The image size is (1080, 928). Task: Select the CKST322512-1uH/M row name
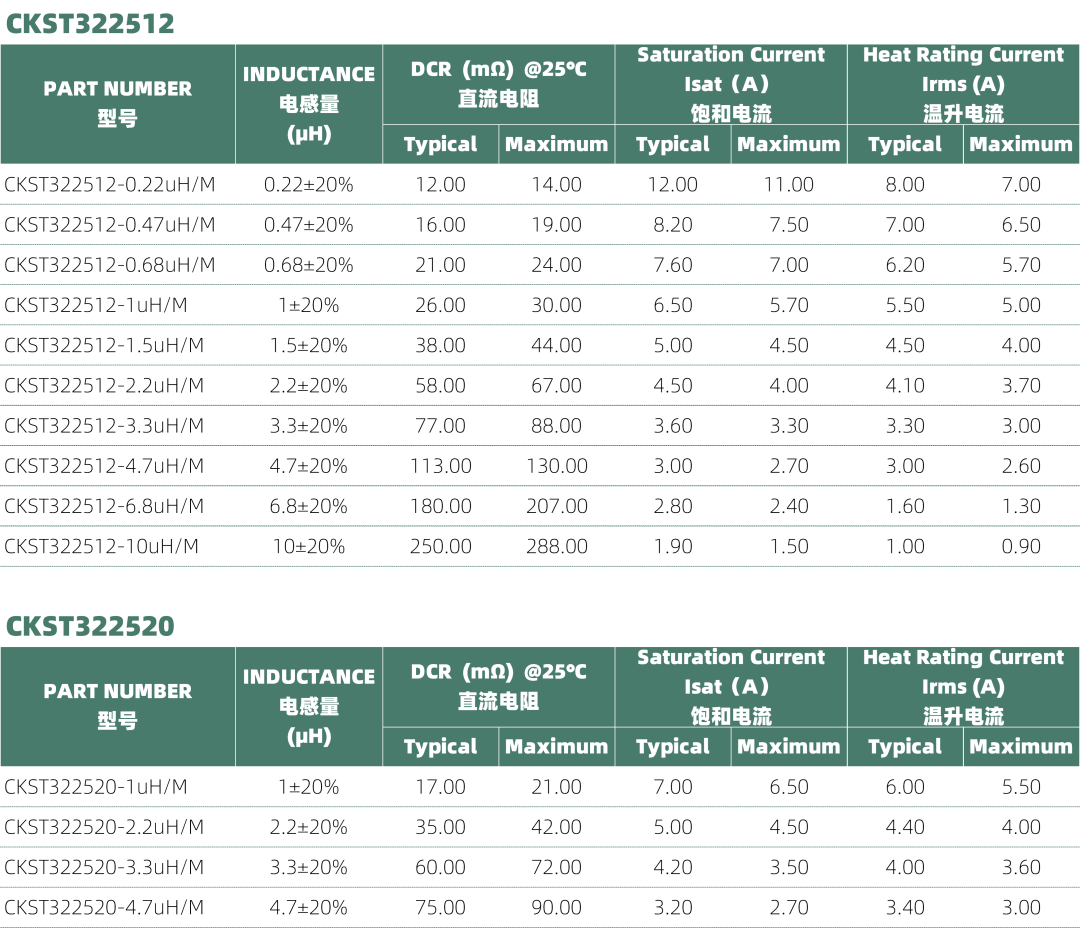[x=96, y=305]
